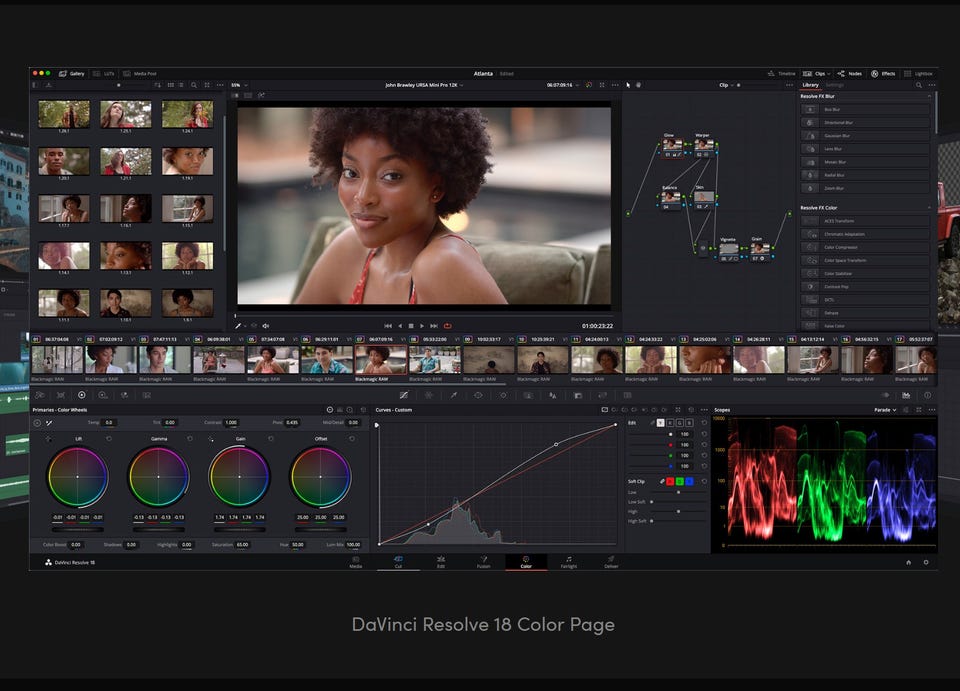The width and height of the screenshot is (960, 691).
Task: Click the bypass color grades icon
Action: (x=588, y=85)
